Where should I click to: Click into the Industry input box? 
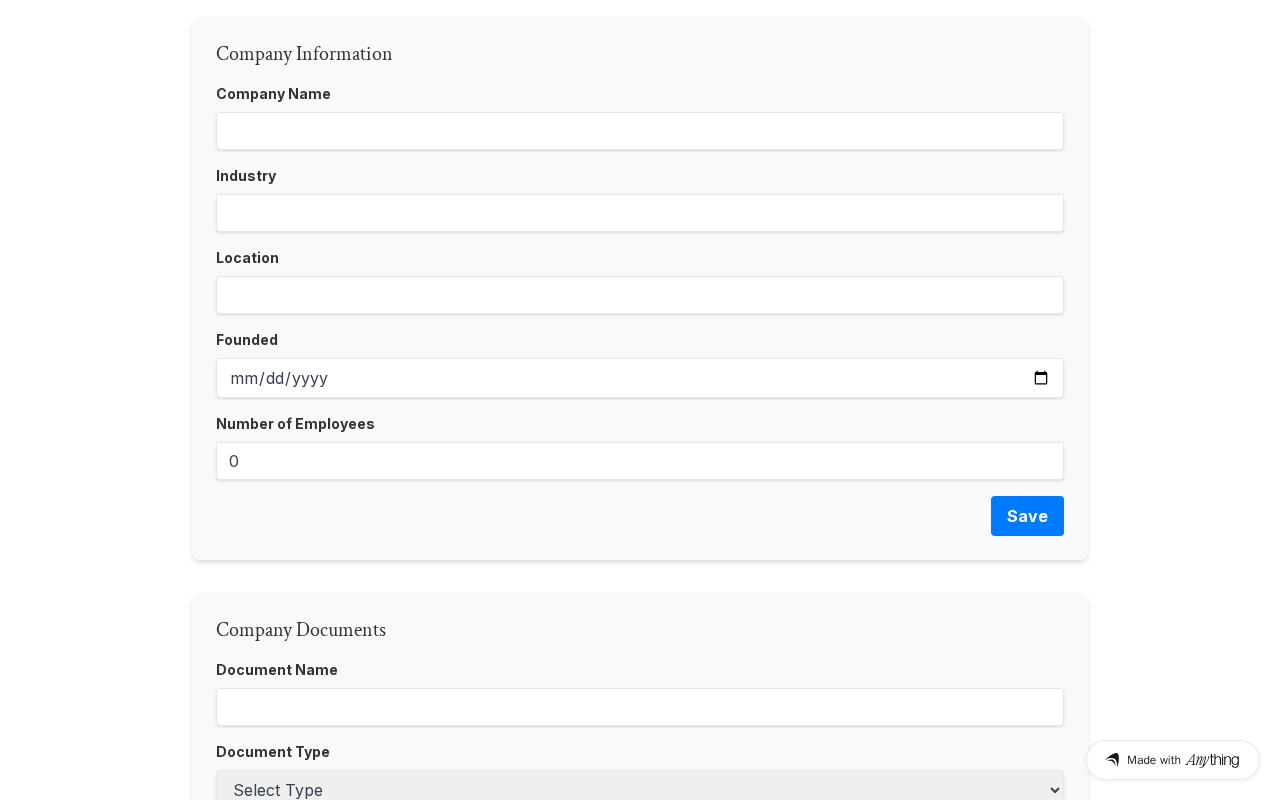[x=640, y=213]
